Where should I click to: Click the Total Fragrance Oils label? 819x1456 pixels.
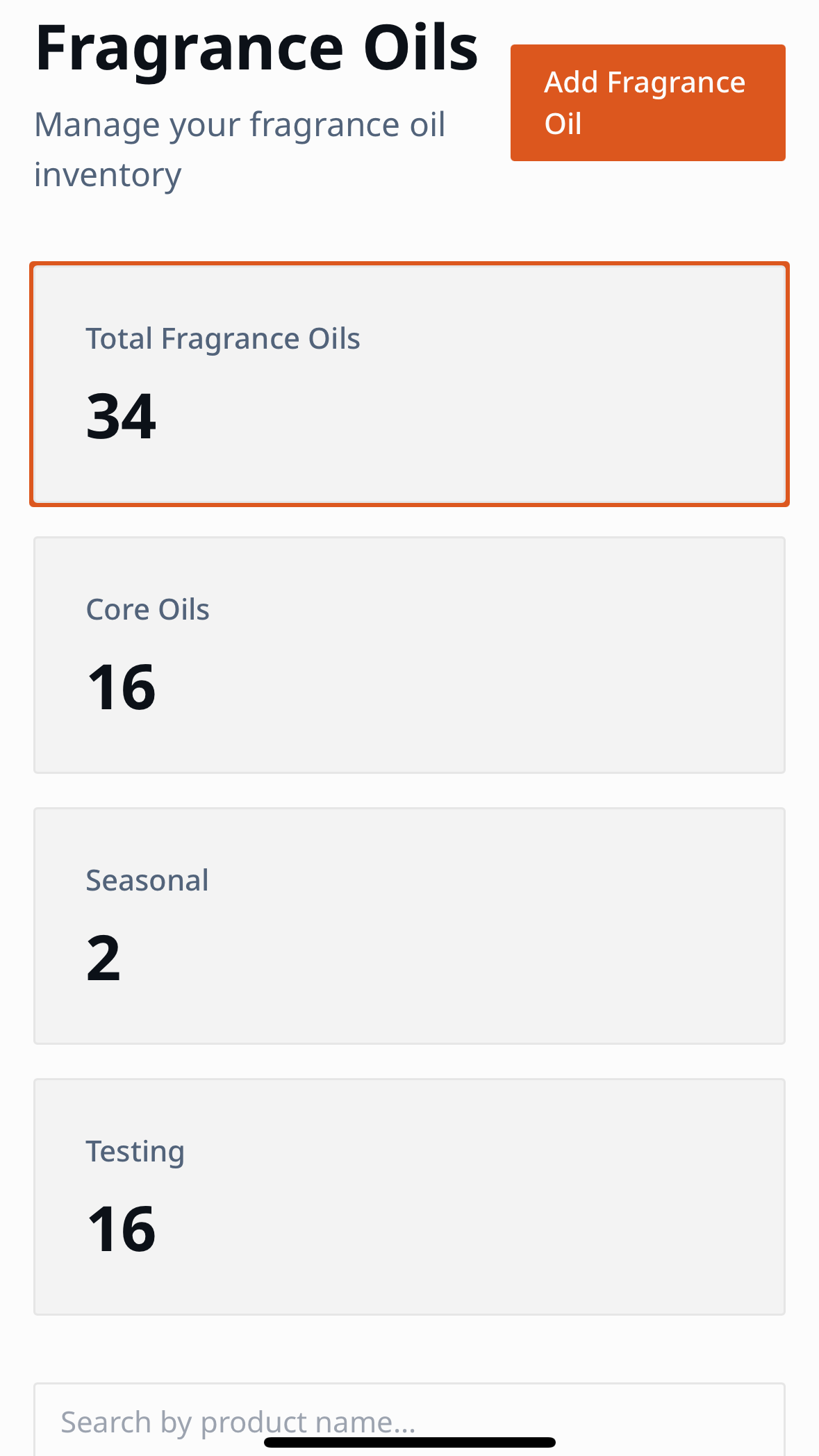(x=223, y=338)
